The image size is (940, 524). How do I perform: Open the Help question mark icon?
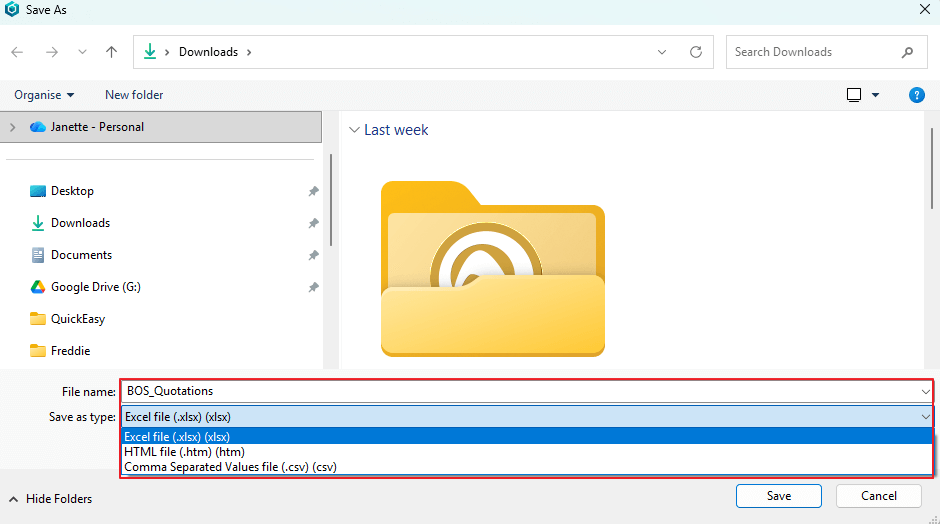click(x=916, y=95)
